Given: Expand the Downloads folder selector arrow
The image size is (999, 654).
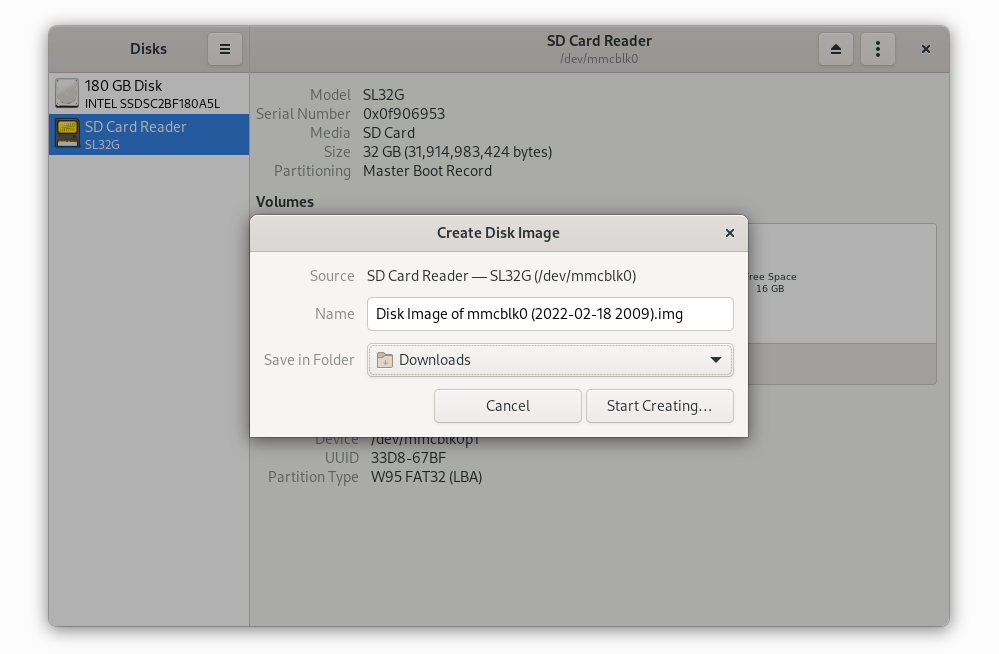Looking at the screenshot, I should click(716, 359).
